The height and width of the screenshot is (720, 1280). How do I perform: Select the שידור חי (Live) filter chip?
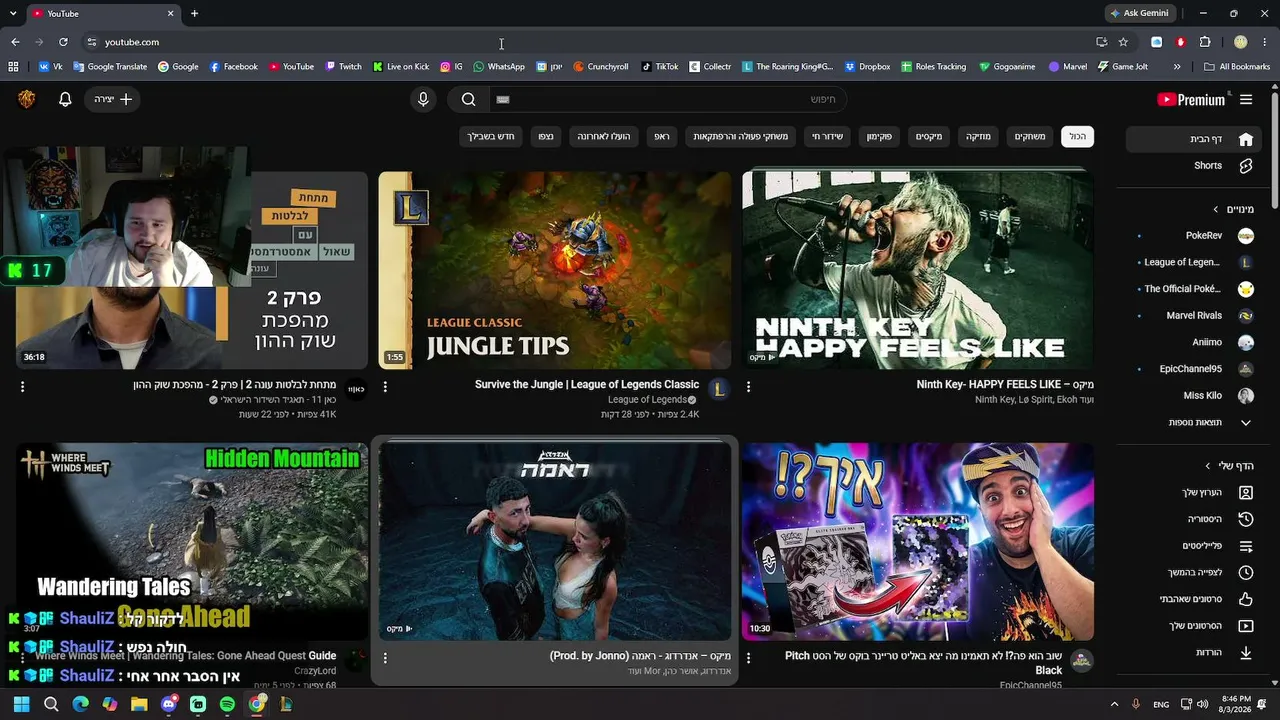[827, 136]
